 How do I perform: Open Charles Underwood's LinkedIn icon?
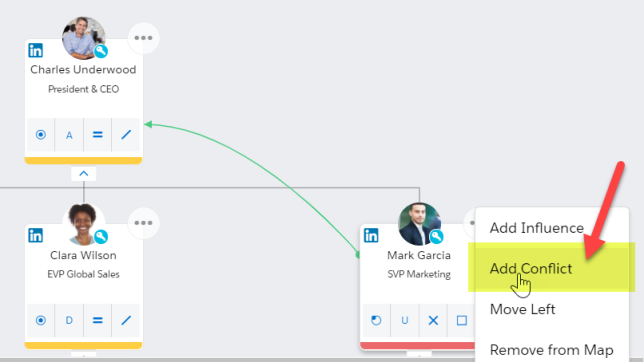click(36, 51)
